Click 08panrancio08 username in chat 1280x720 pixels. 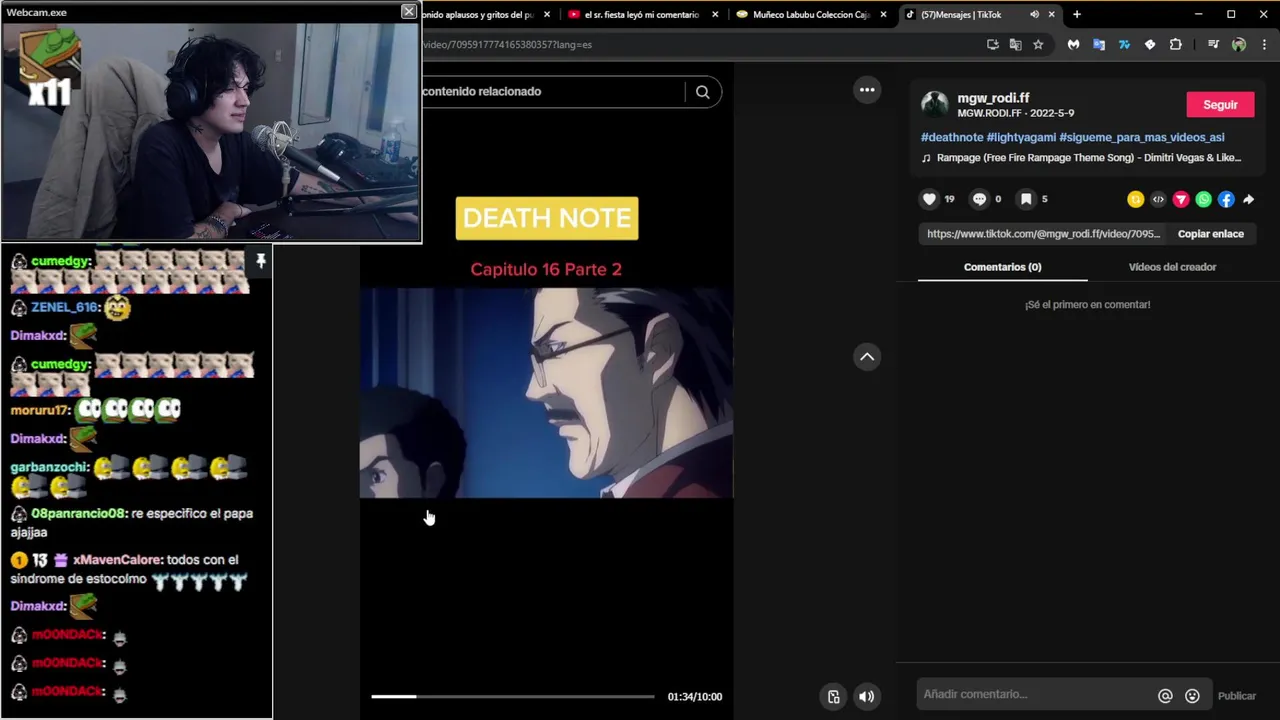coord(79,514)
